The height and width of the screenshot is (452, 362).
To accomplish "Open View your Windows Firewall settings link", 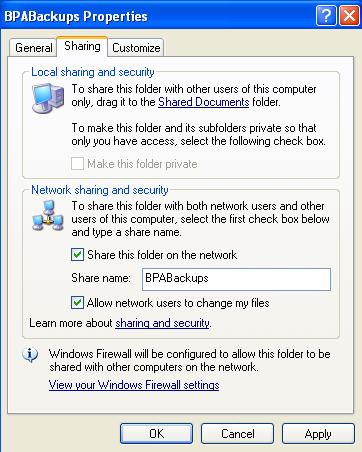I will (134, 385).
